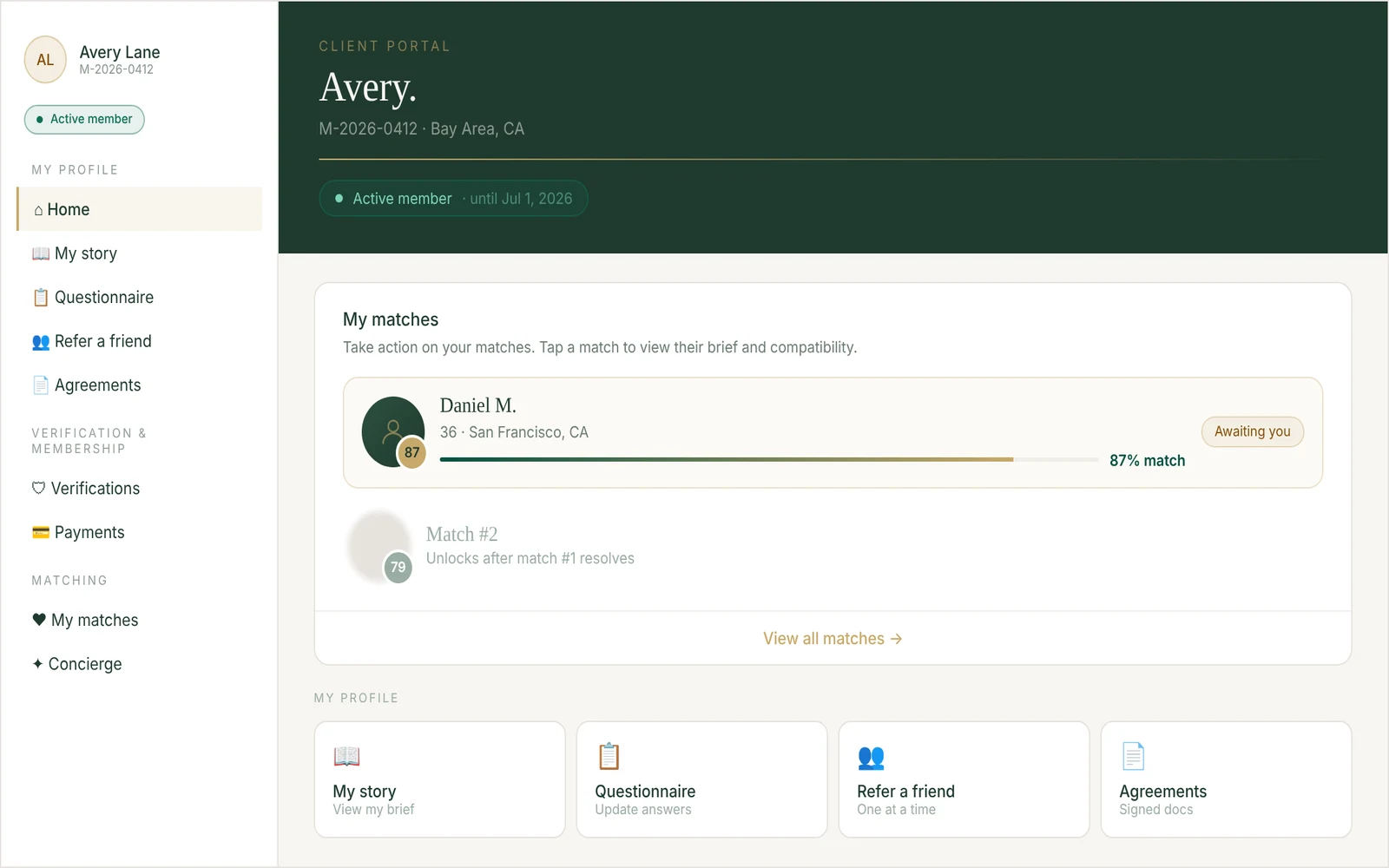Click the shield icon beside Verifications
Viewport: 1389px width, 868px height.
[x=39, y=488]
